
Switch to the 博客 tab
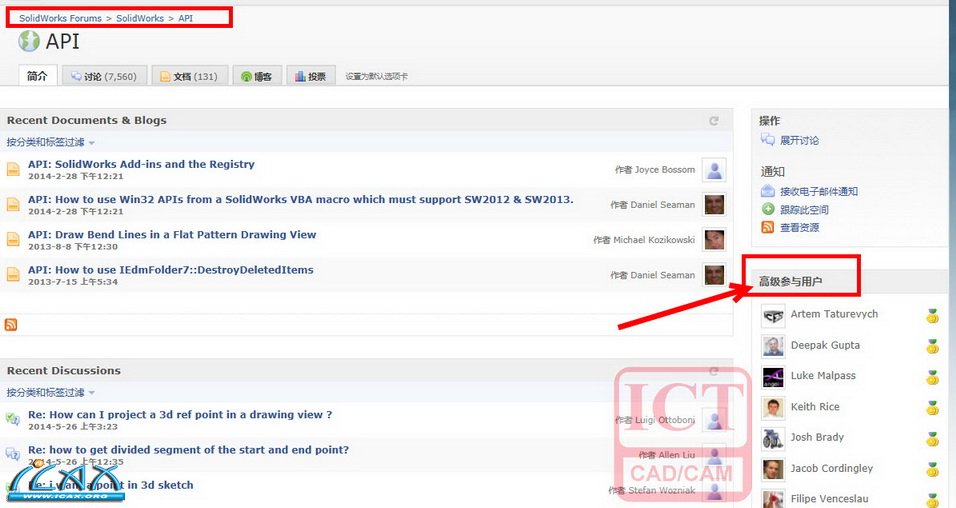point(257,76)
